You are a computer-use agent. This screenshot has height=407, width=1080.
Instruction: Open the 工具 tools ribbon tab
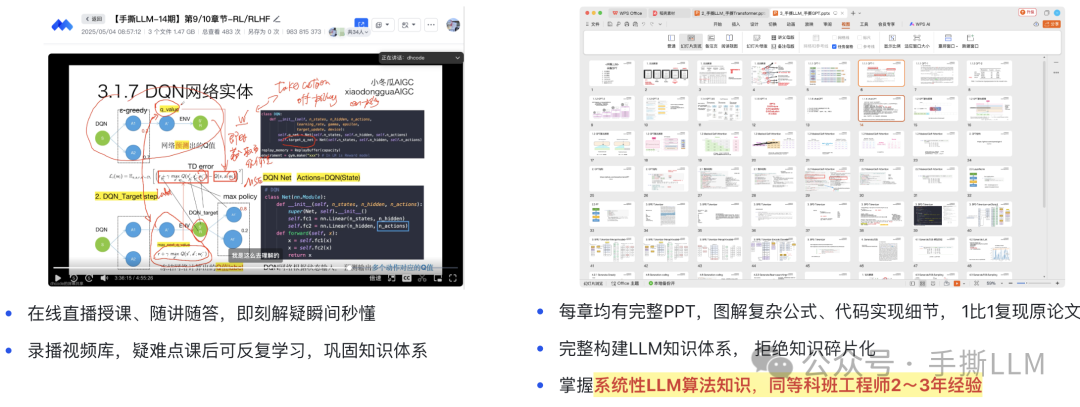tap(864, 24)
